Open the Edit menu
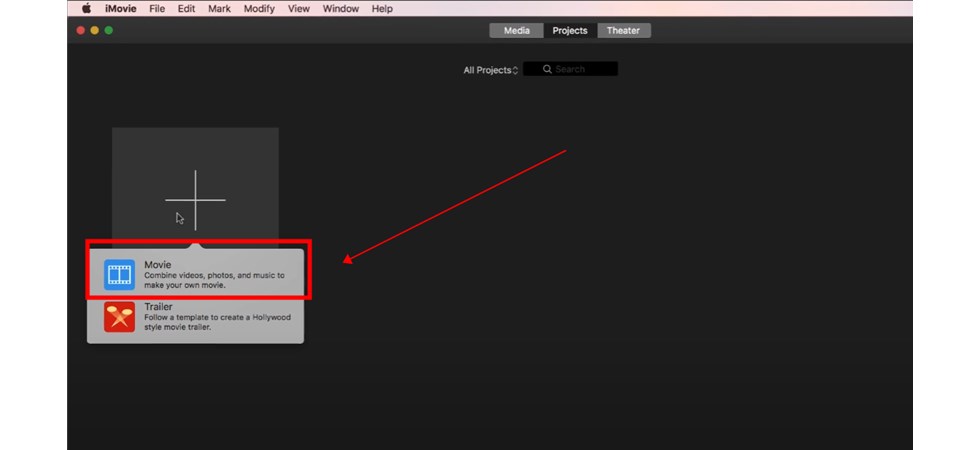This screenshot has height=450, width=980. coord(186,9)
